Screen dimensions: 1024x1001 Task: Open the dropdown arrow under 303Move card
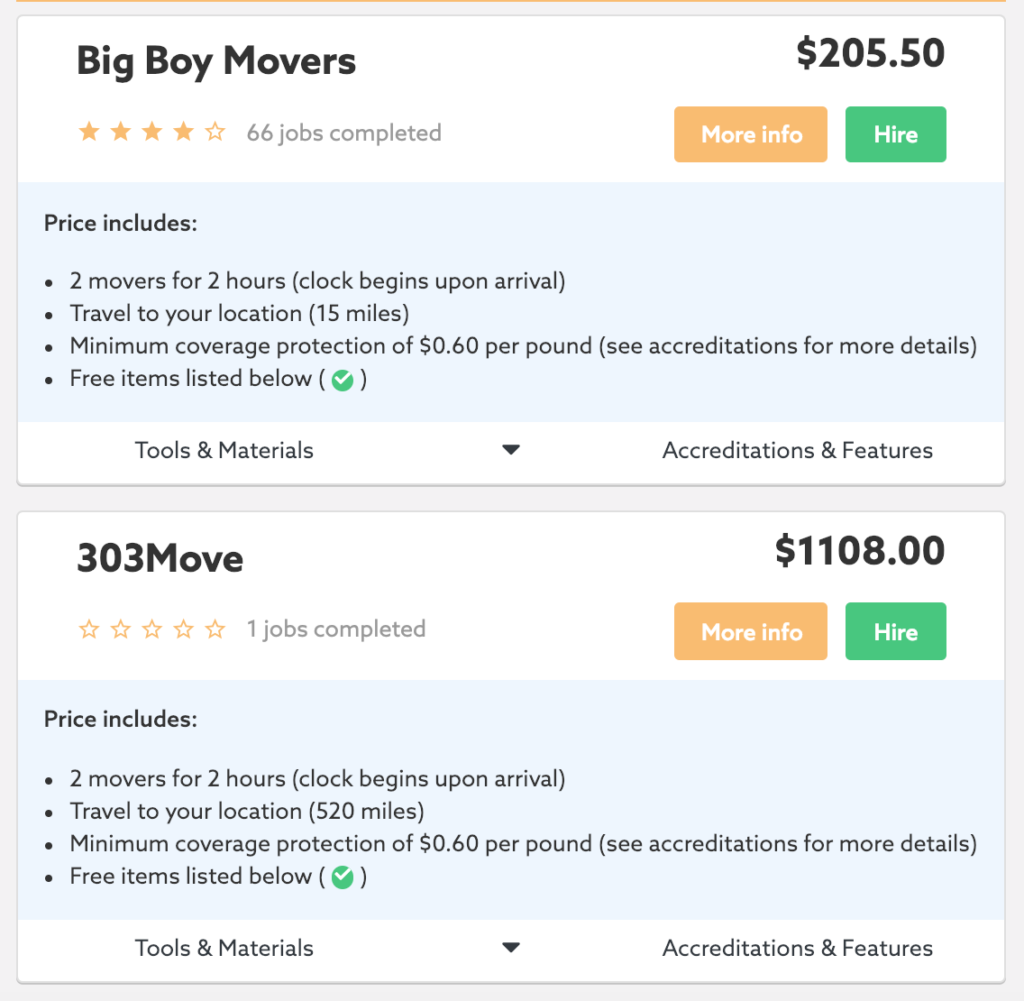pyautogui.click(x=511, y=947)
